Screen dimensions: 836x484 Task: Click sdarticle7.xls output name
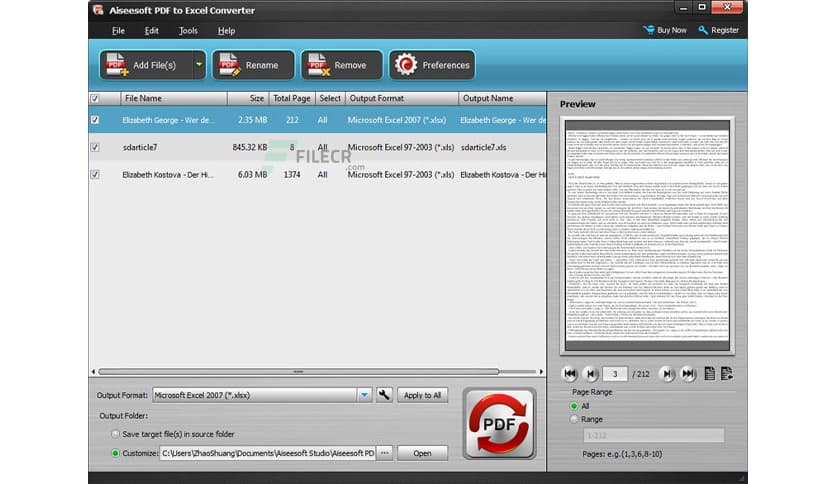click(x=484, y=148)
